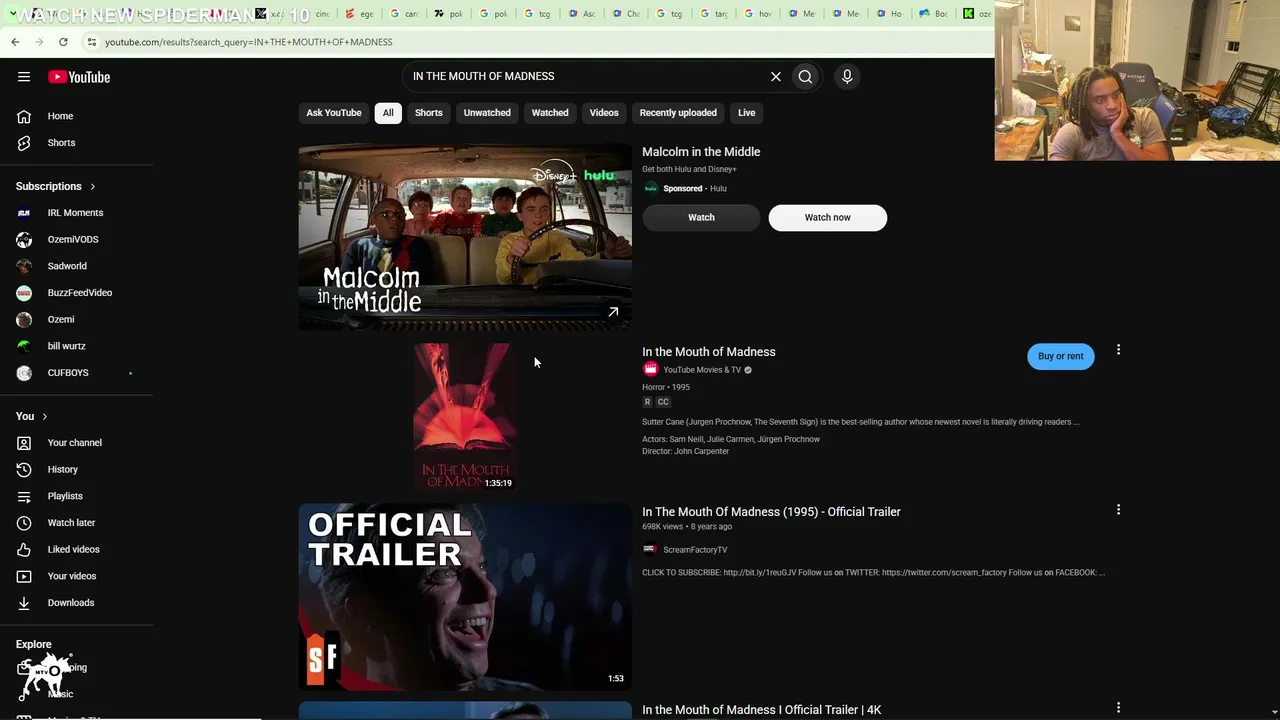
Task: Open more options for the 1995 movie result
Action: (x=1118, y=350)
